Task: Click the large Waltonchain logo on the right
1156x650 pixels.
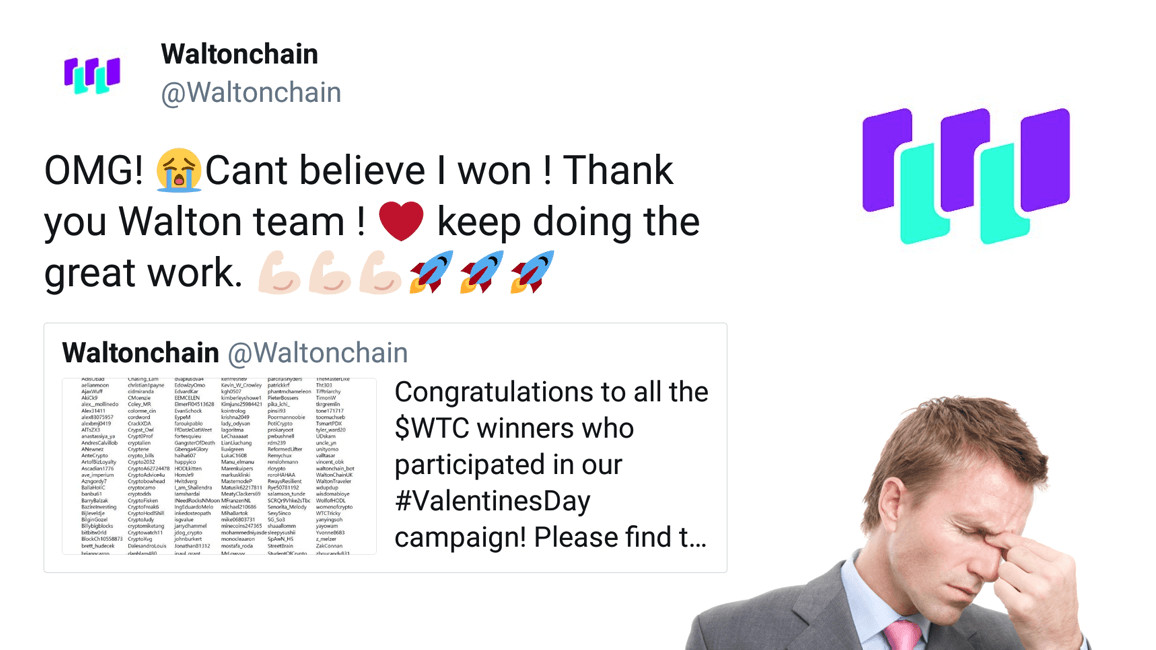Action: [x=966, y=175]
